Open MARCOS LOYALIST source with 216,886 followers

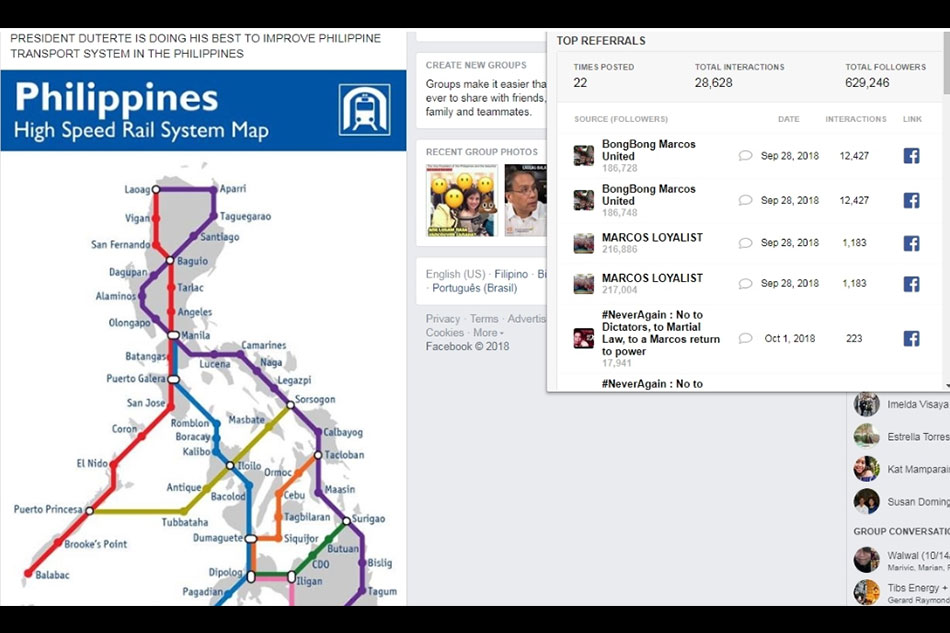(653, 237)
